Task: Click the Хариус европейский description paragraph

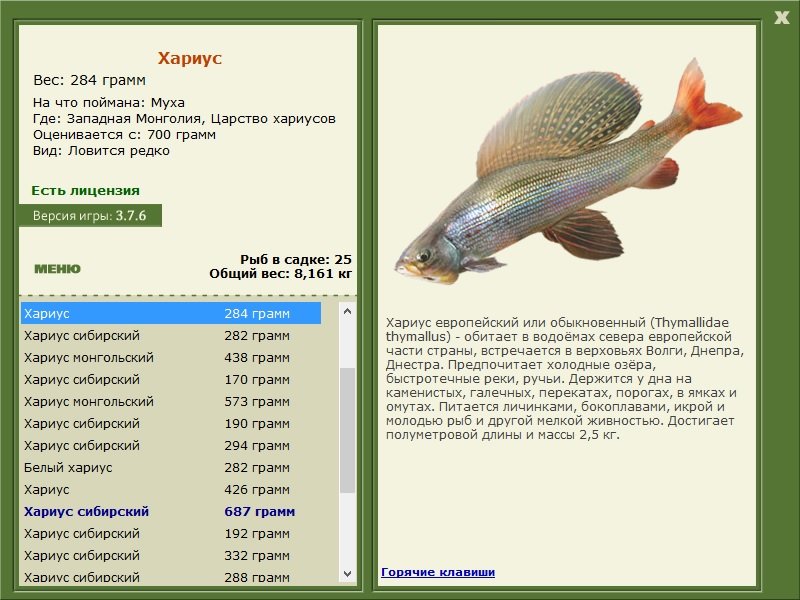Action: tap(565, 378)
